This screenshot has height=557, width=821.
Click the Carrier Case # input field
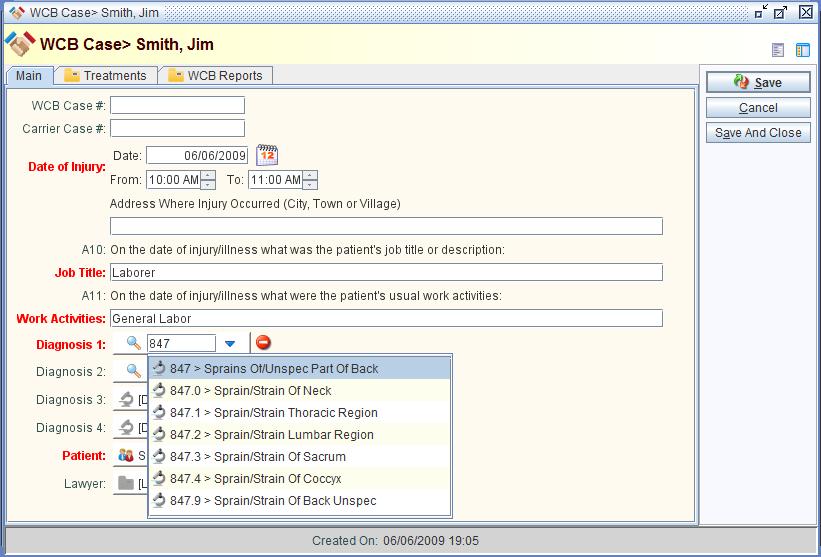(177, 128)
